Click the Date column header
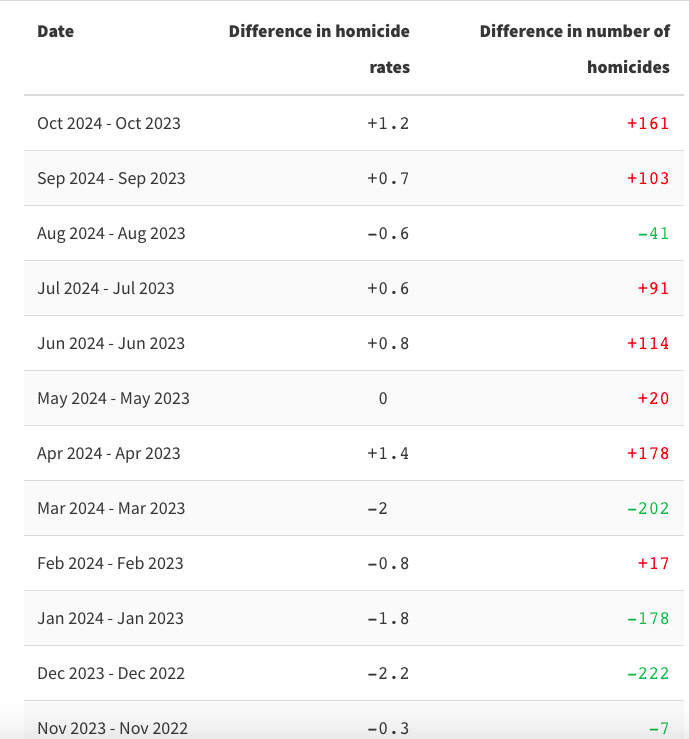 coord(56,31)
